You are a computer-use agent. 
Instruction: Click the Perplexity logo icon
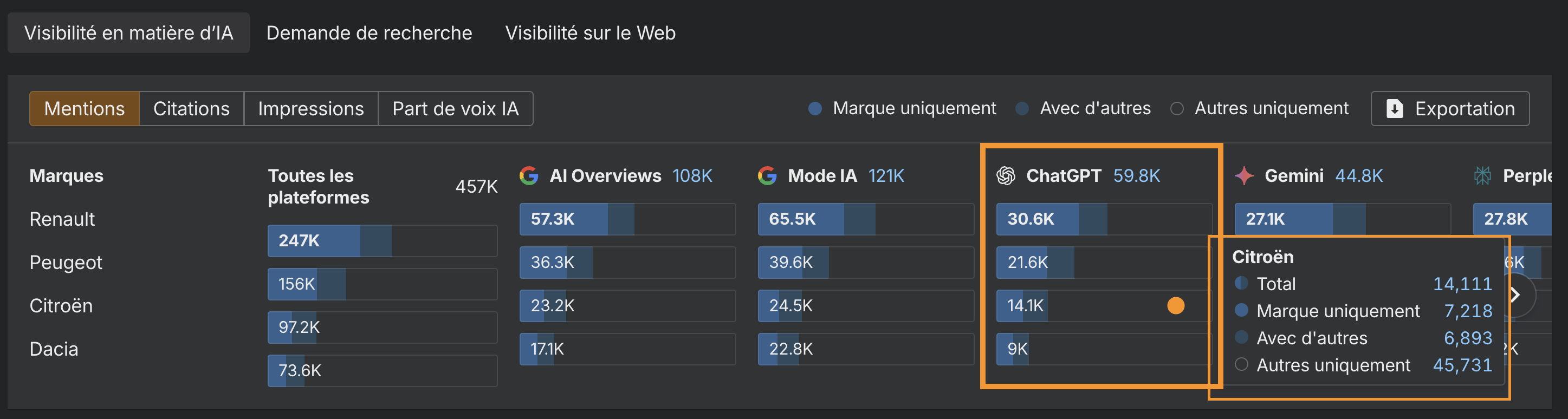[x=1483, y=176]
